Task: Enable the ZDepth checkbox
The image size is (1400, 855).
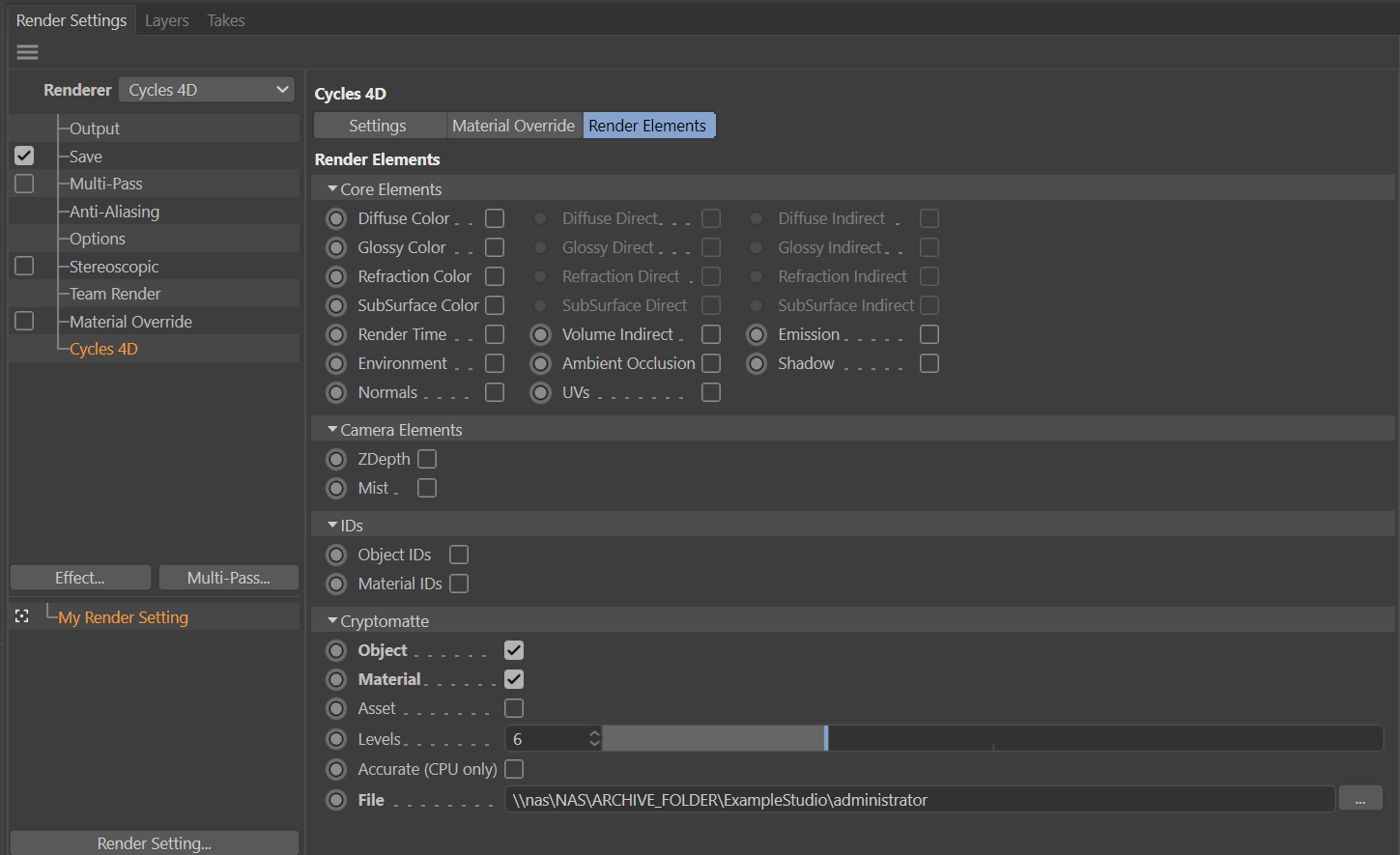Action: [x=427, y=459]
